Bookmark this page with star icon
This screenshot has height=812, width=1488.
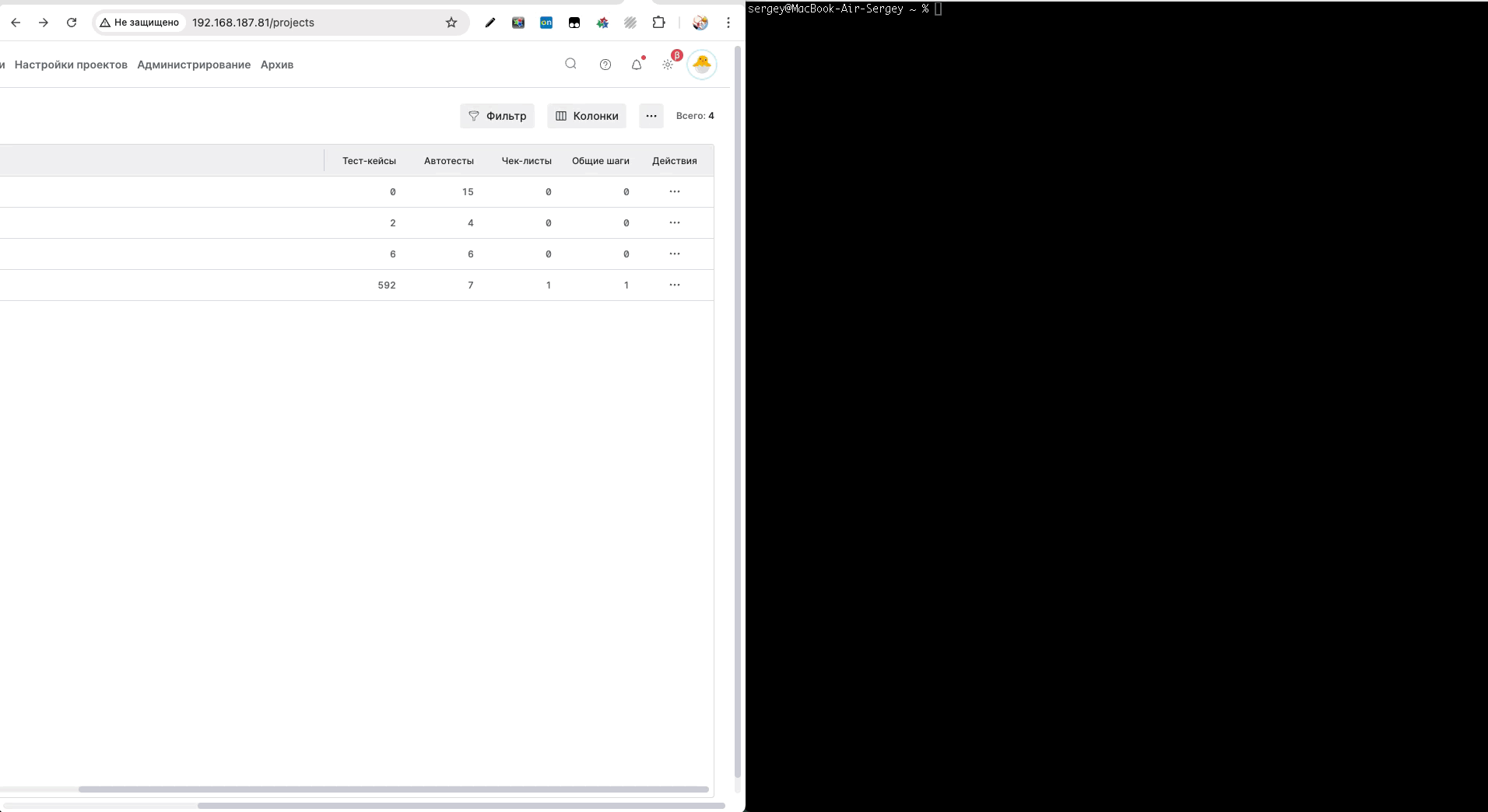pyautogui.click(x=451, y=23)
